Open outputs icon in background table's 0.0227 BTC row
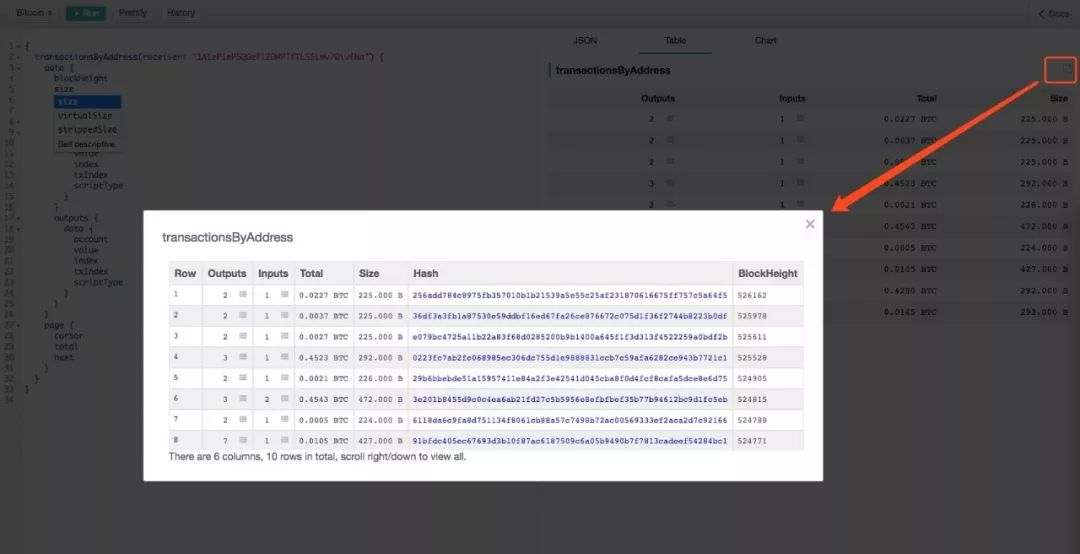The image size is (1080, 554). click(x=670, y=119)
